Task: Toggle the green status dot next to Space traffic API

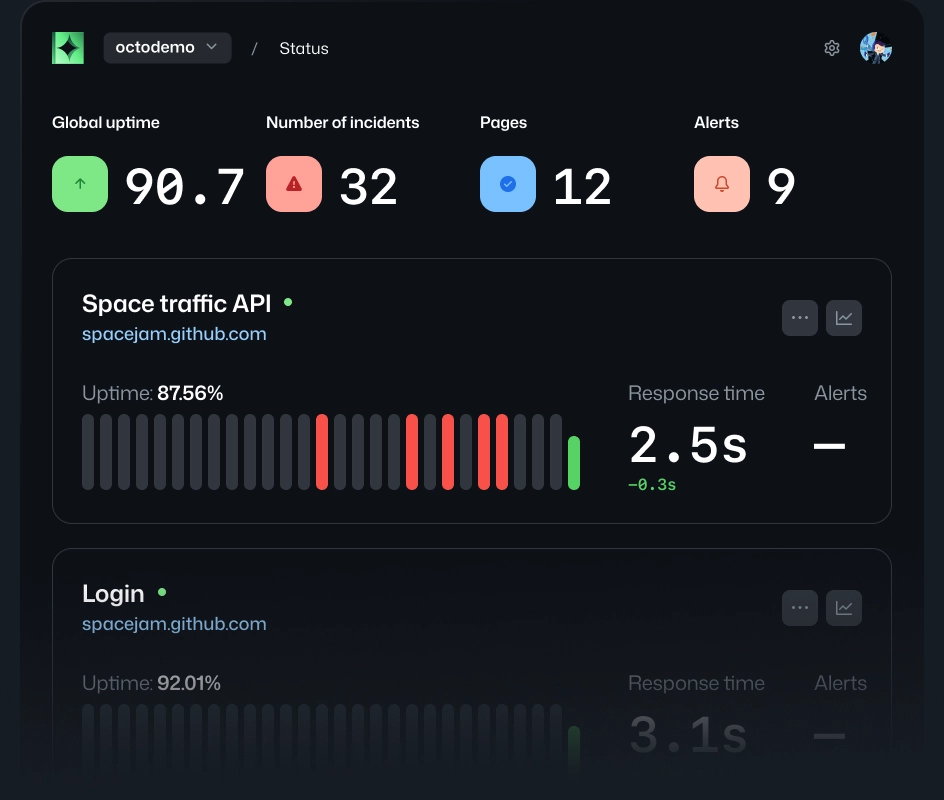Action: click(x=287, y=301)
